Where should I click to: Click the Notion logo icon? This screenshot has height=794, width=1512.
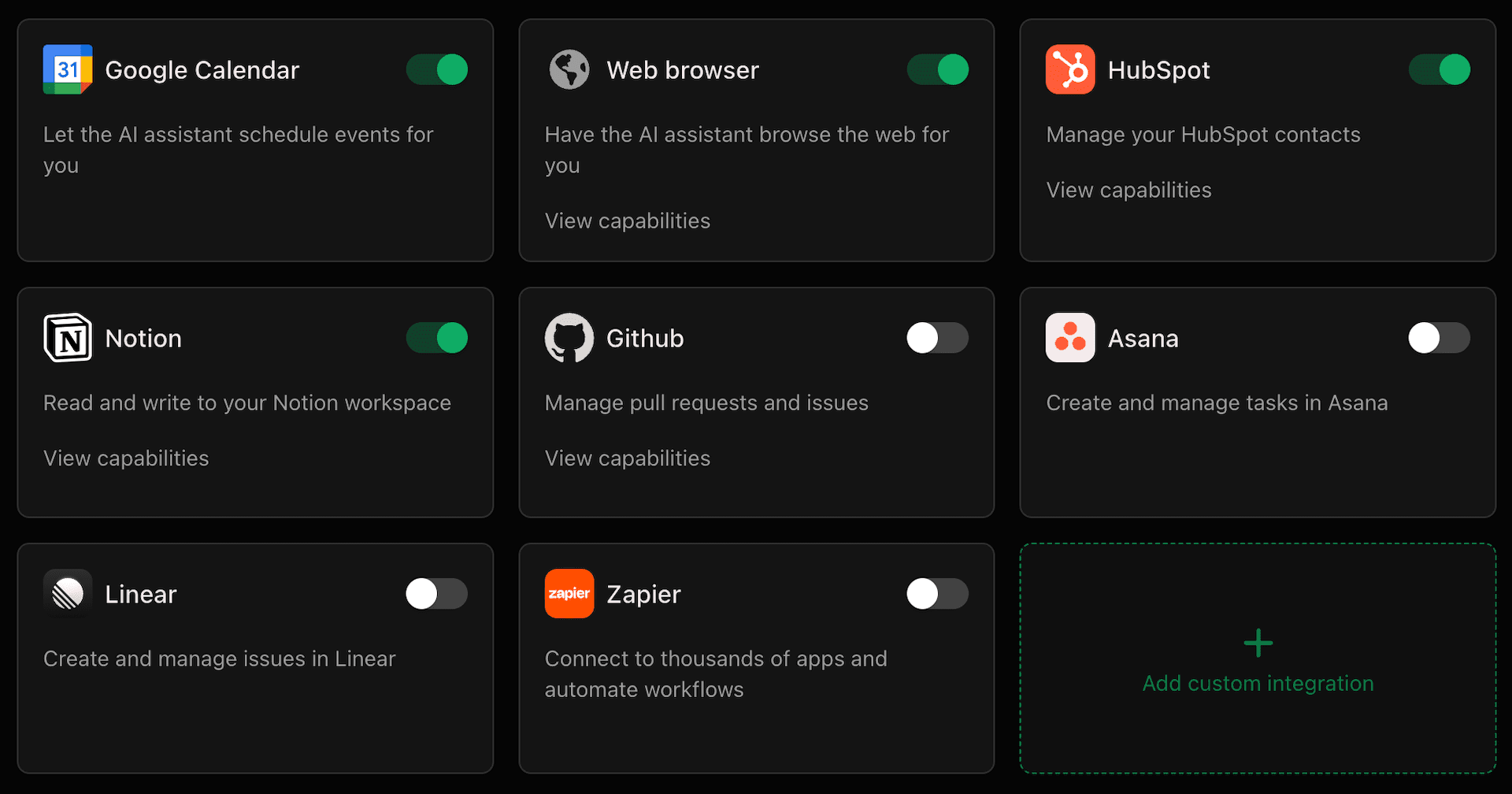coord(68,338)
